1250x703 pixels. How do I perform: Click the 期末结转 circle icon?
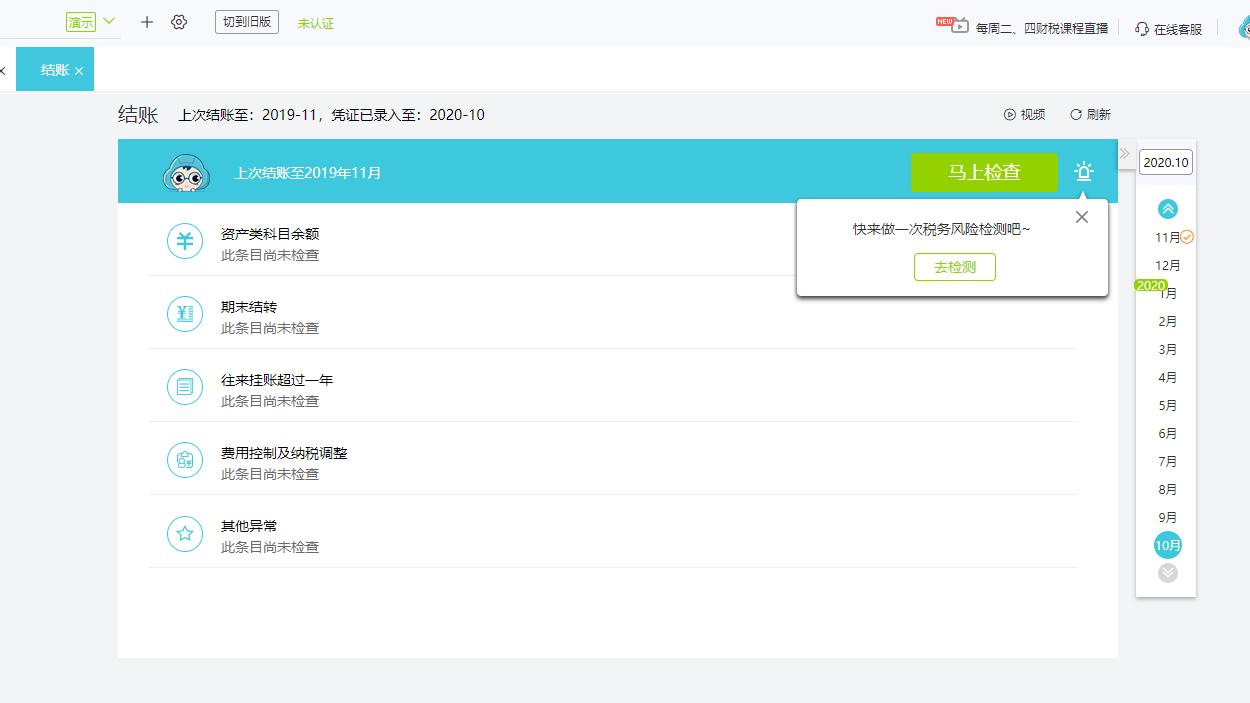(x=184, y=314)
